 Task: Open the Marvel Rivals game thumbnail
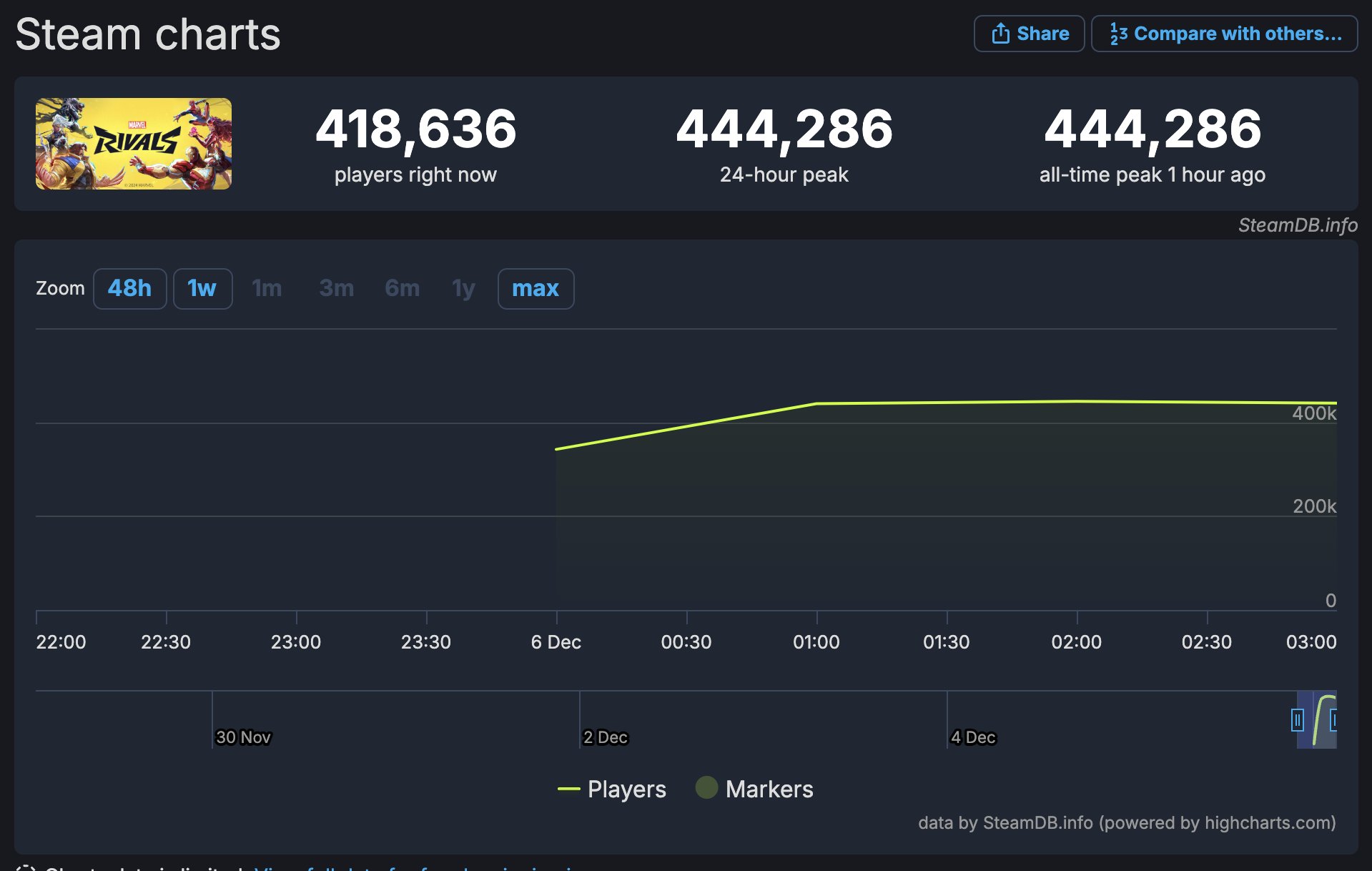[x=134, y=144]
